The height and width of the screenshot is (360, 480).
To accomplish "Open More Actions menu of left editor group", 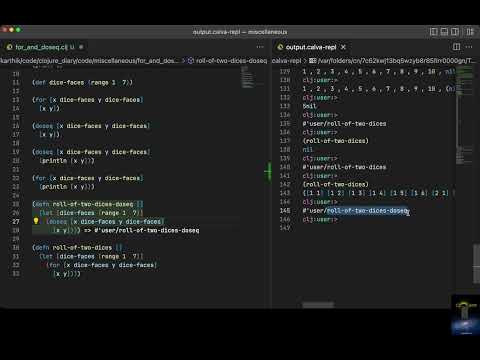I will point(260,47).
